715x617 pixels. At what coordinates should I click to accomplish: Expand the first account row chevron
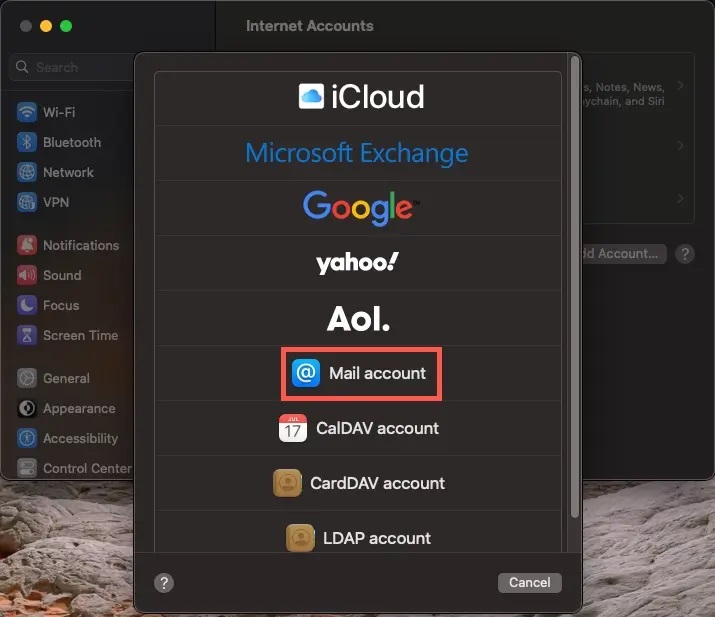[x=681, y=86]
